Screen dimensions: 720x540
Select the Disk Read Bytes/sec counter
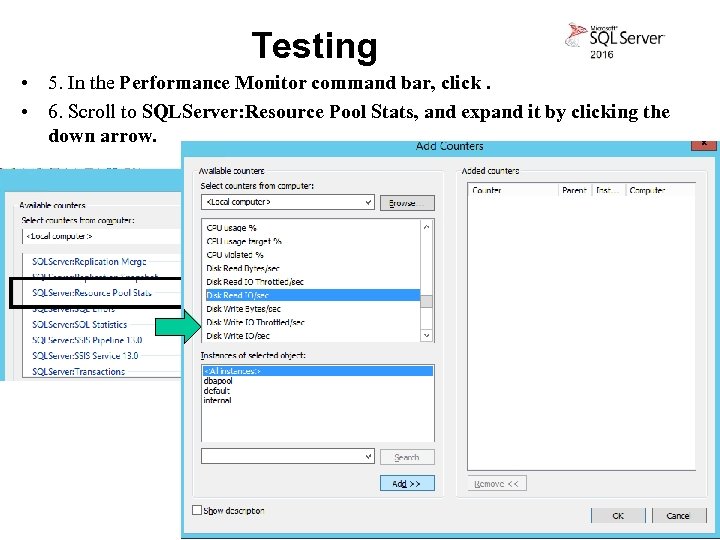(x=243, y=268)
